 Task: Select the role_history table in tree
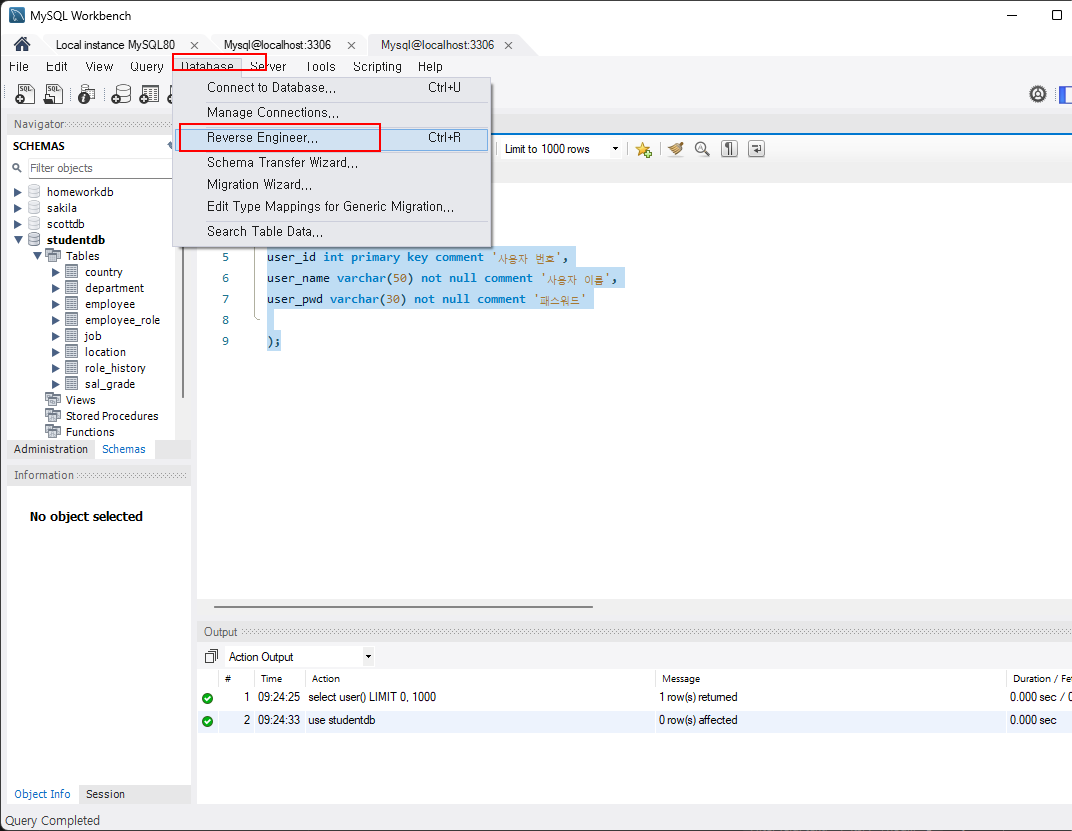pyautogui.click(x=116, y=368)
